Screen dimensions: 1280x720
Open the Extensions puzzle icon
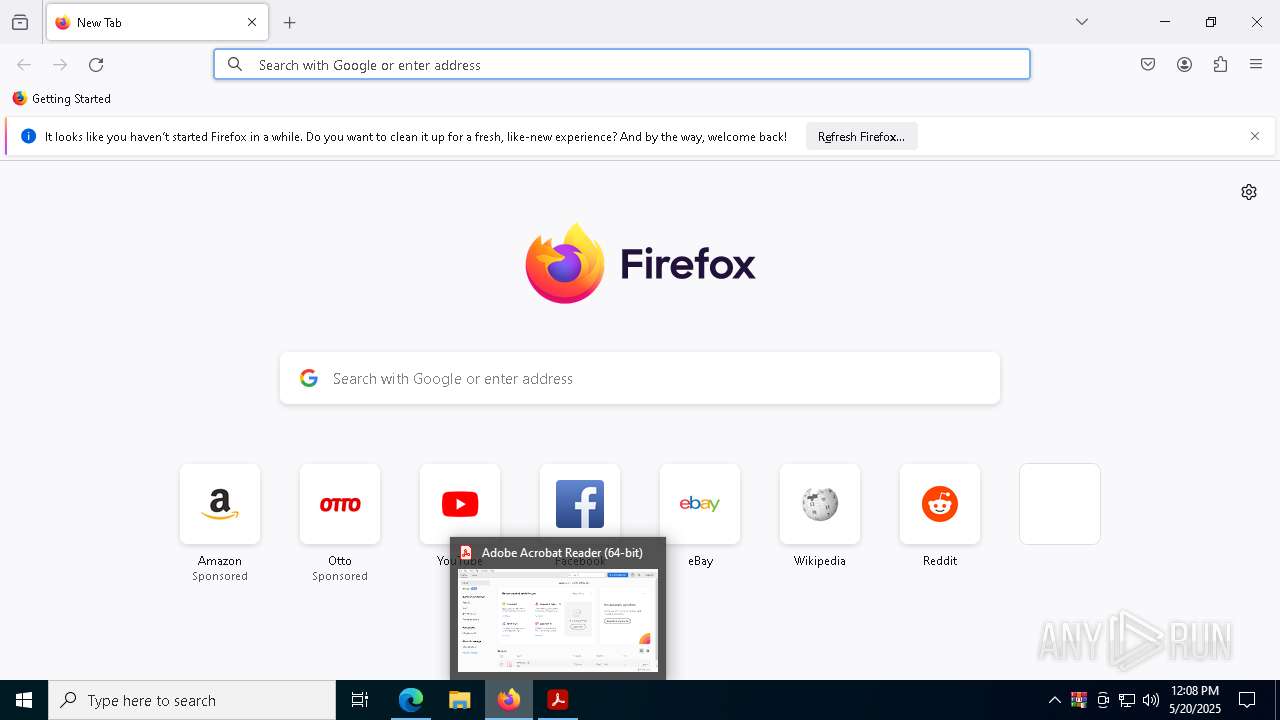tap(1220, 64)
